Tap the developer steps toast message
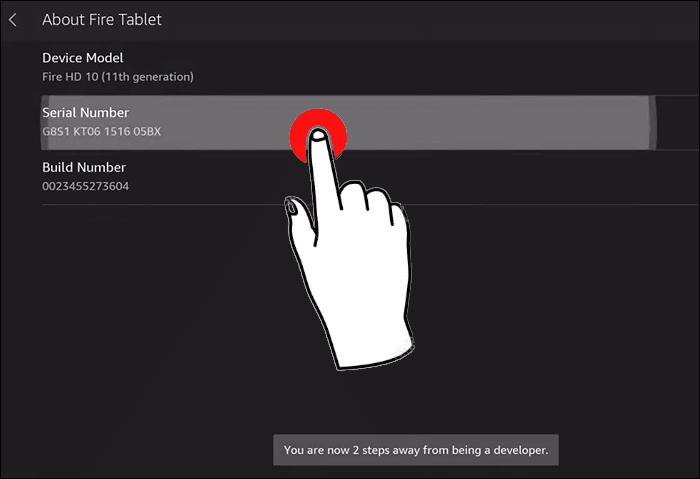The image size is (700, 479). tap(416, 450)
